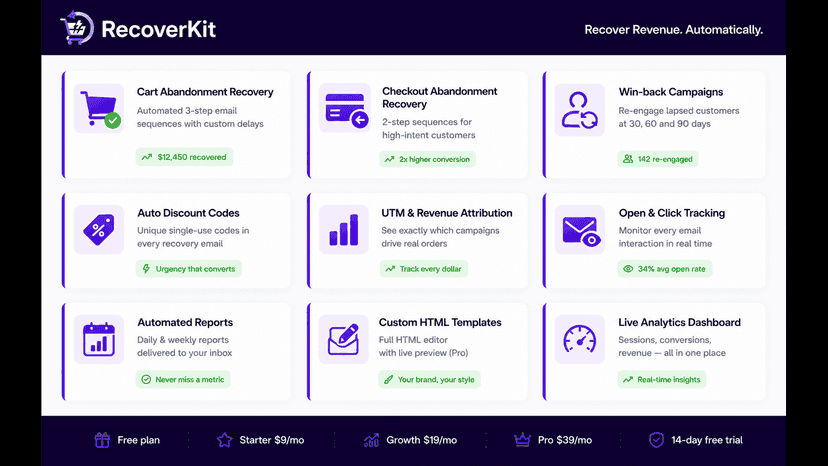Click the people icon in 142 re-engaged badge

[x=628, y=159]
